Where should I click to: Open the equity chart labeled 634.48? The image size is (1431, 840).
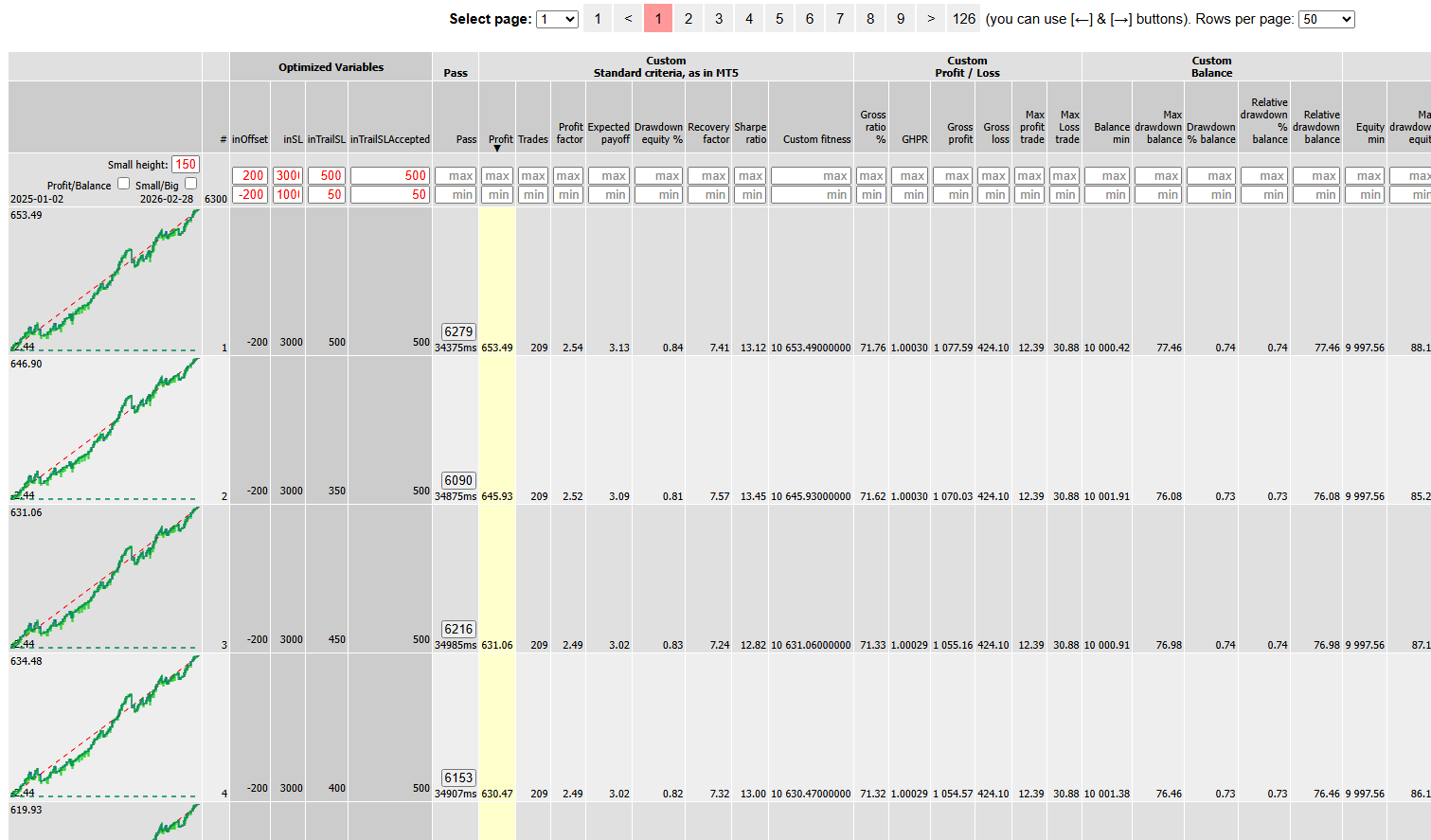pos(104,727)
